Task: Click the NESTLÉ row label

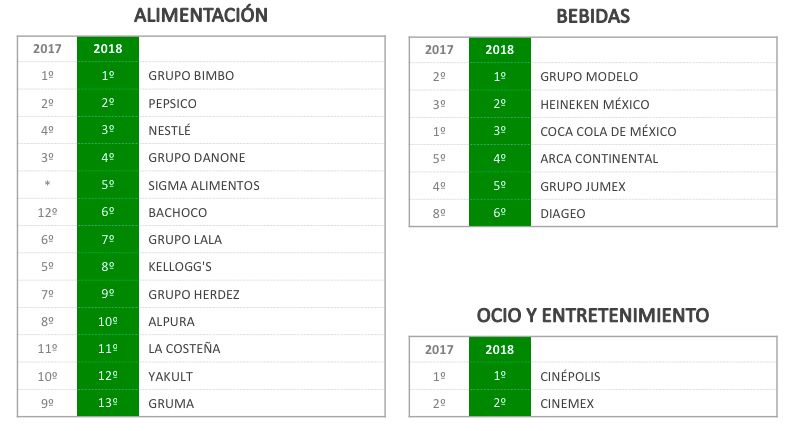Action: point(169,130)
